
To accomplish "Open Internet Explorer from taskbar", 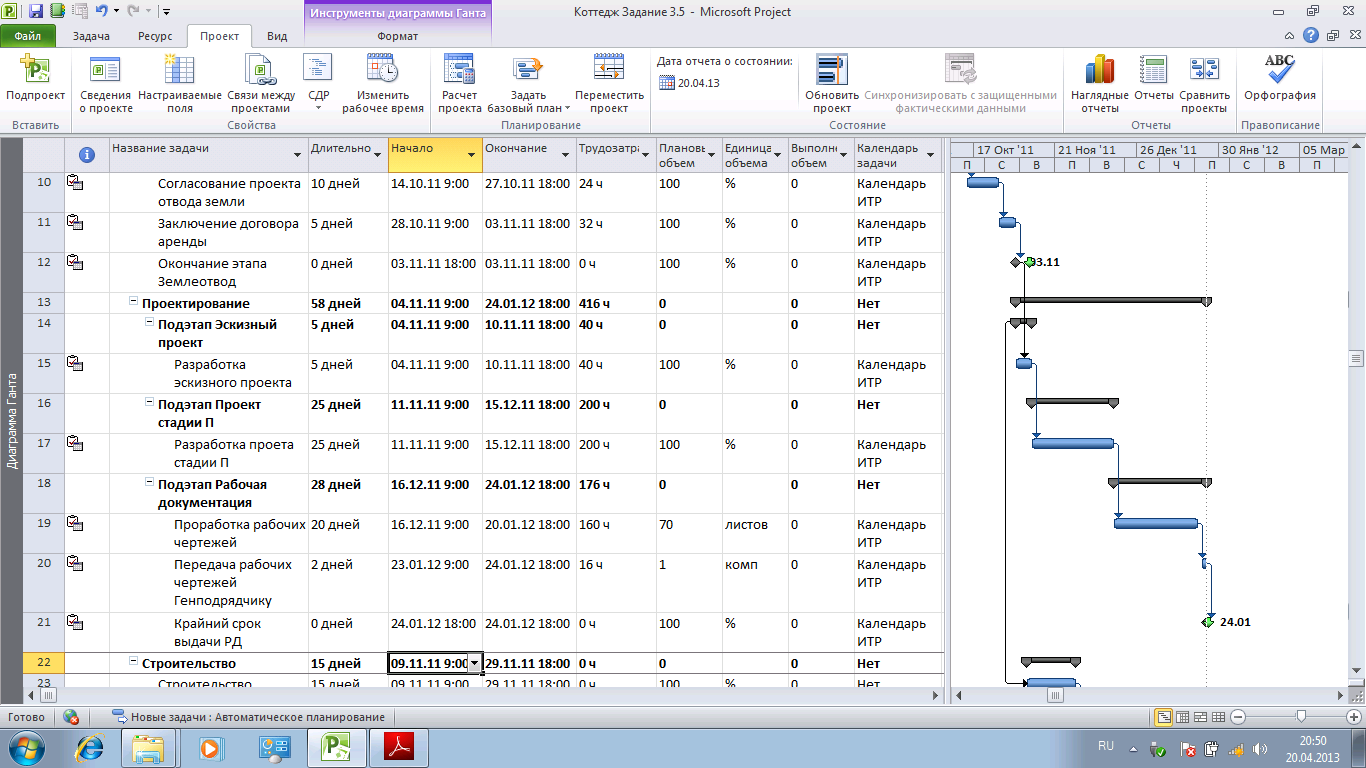I will 91,747.
